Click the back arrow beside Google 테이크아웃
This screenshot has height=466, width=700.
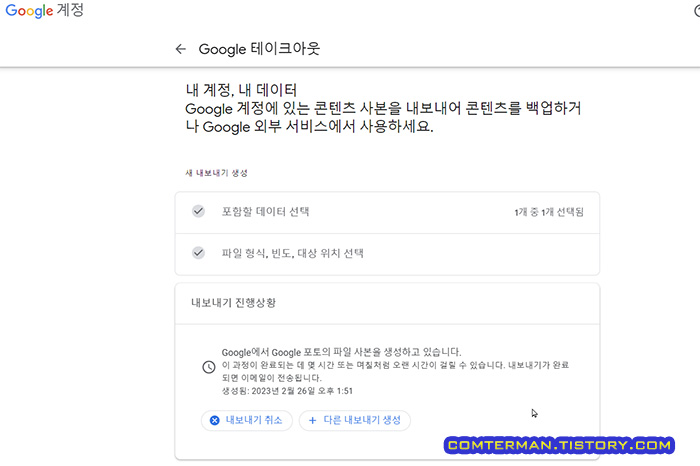[x=180, y=49]
